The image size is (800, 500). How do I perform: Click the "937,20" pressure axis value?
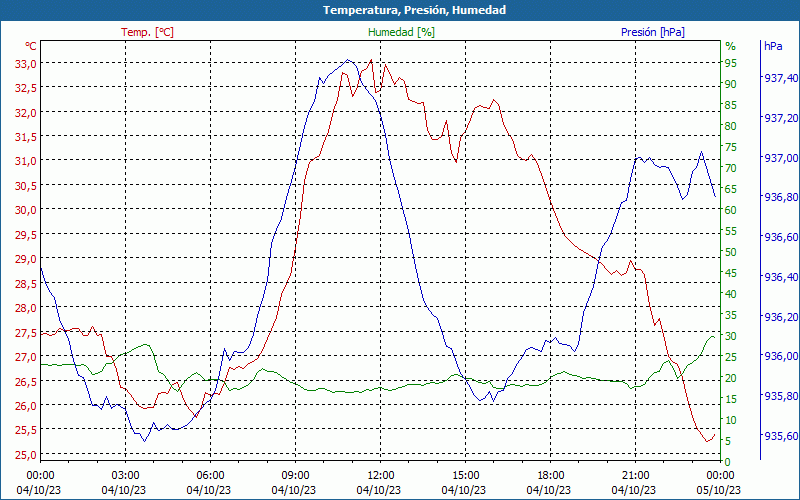click(x=780, y=118)
